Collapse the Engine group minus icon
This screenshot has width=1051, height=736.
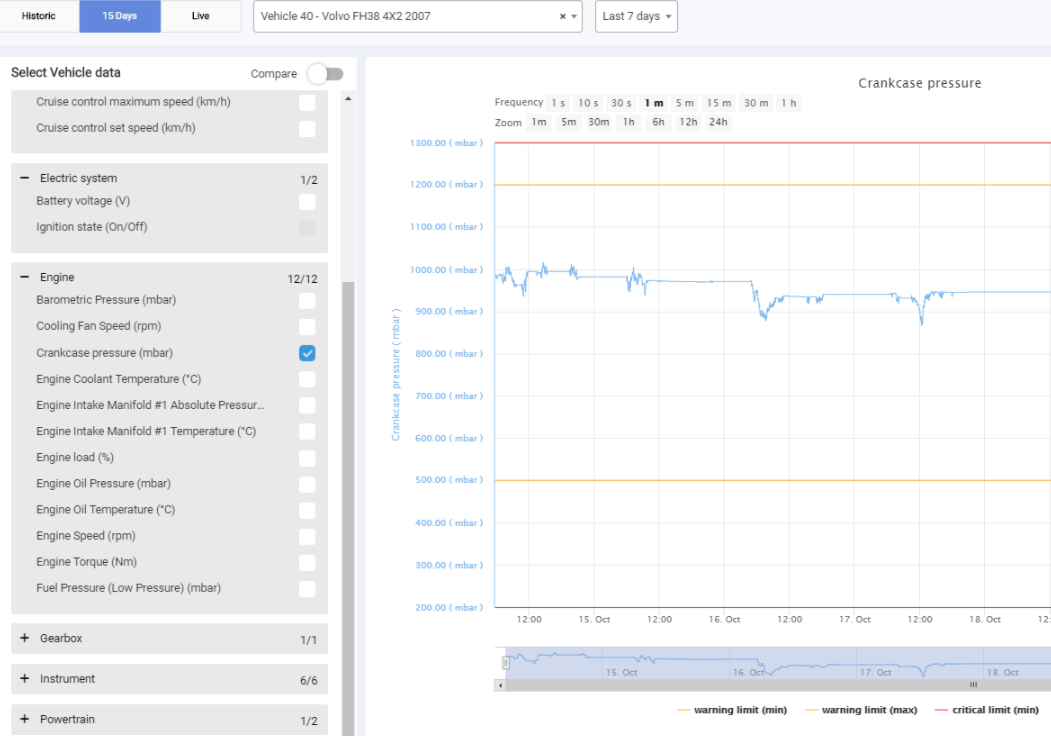(x=25, y=277)
